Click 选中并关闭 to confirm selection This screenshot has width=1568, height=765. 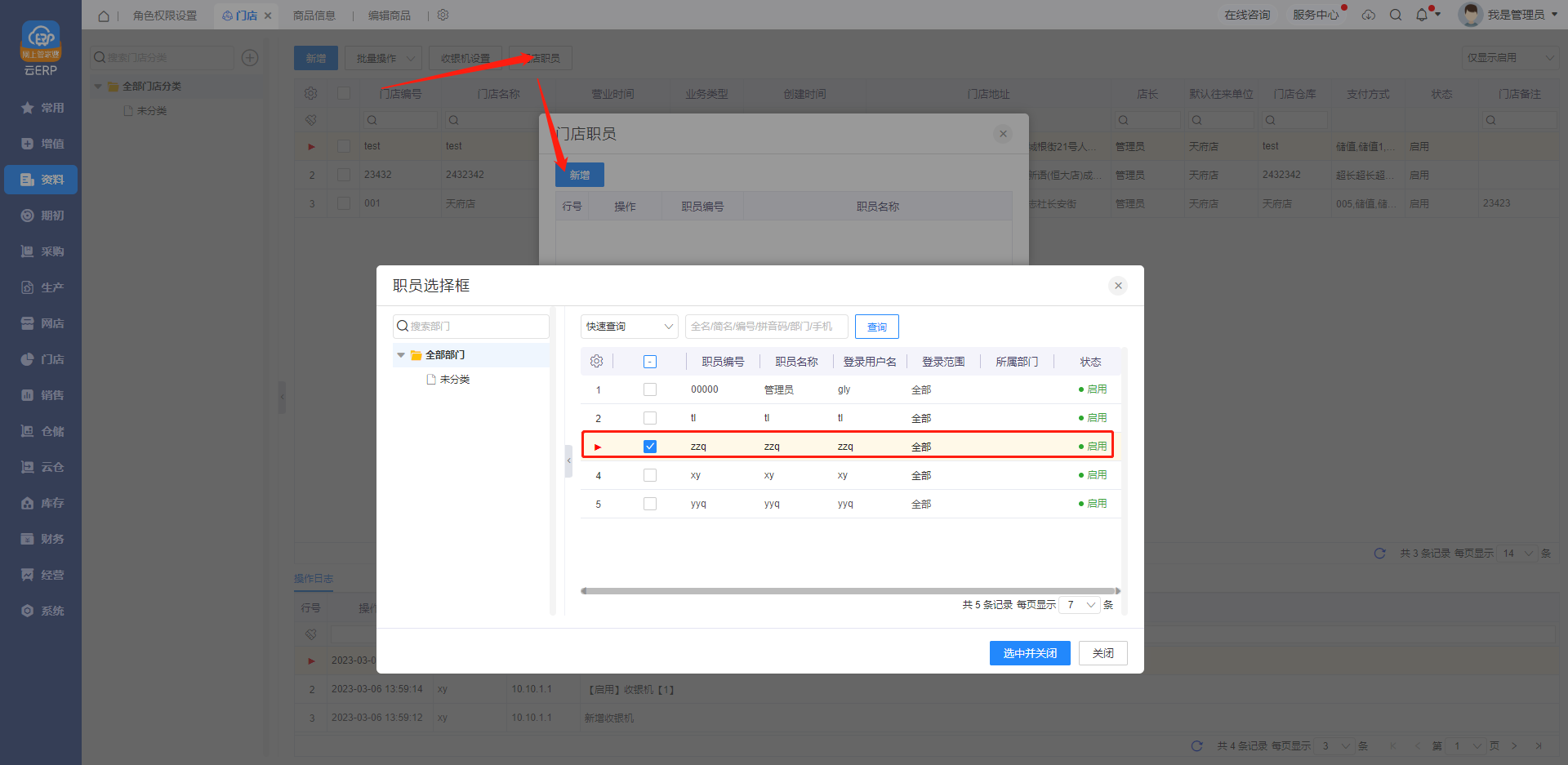(x=1030, y=653)
